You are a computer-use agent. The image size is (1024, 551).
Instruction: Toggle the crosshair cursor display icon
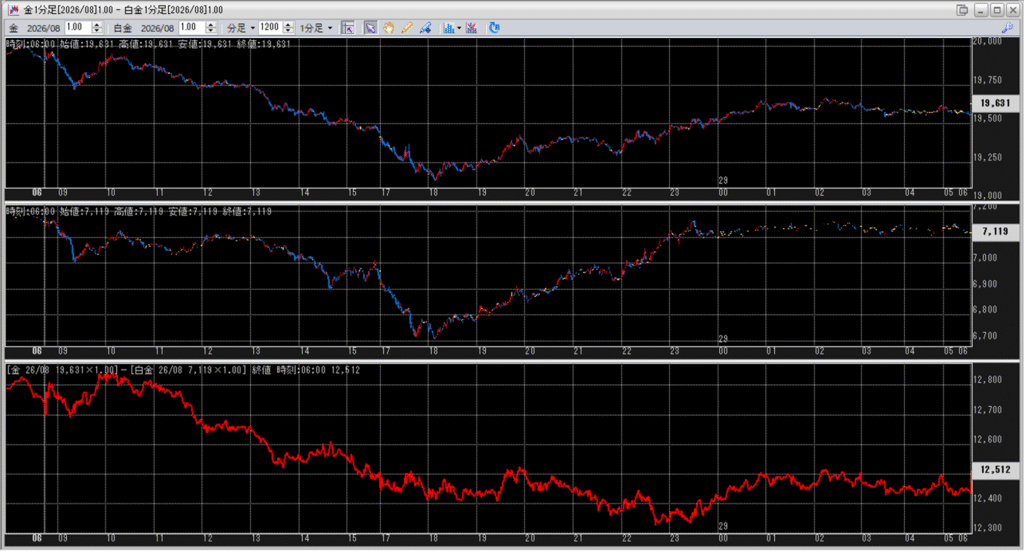pos(347,28)
